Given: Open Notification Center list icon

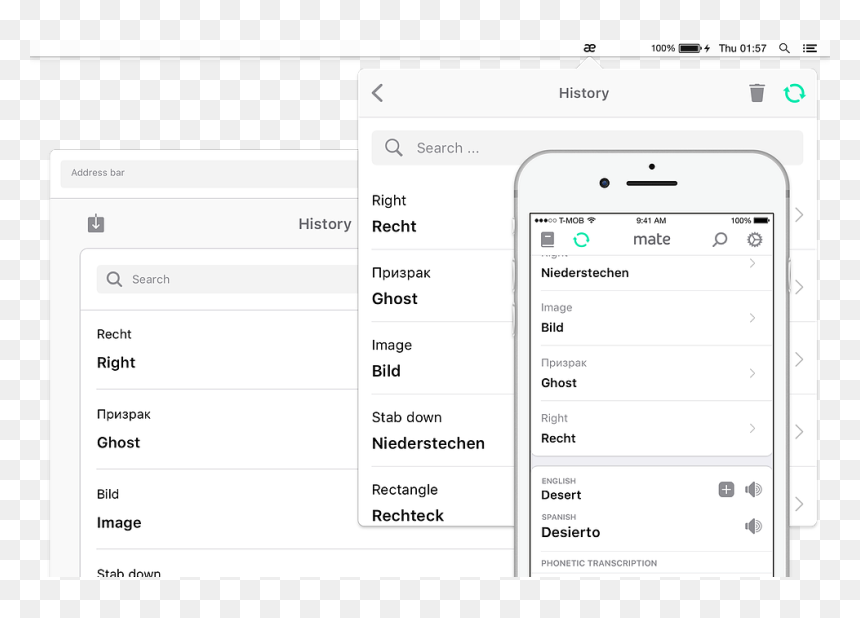Looking at the screenshot, I should tap(810, 48).
